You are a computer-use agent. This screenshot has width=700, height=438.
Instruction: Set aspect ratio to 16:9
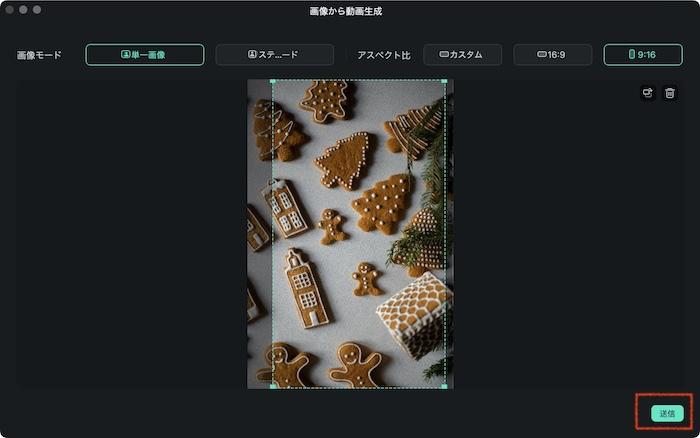point(553,55)
